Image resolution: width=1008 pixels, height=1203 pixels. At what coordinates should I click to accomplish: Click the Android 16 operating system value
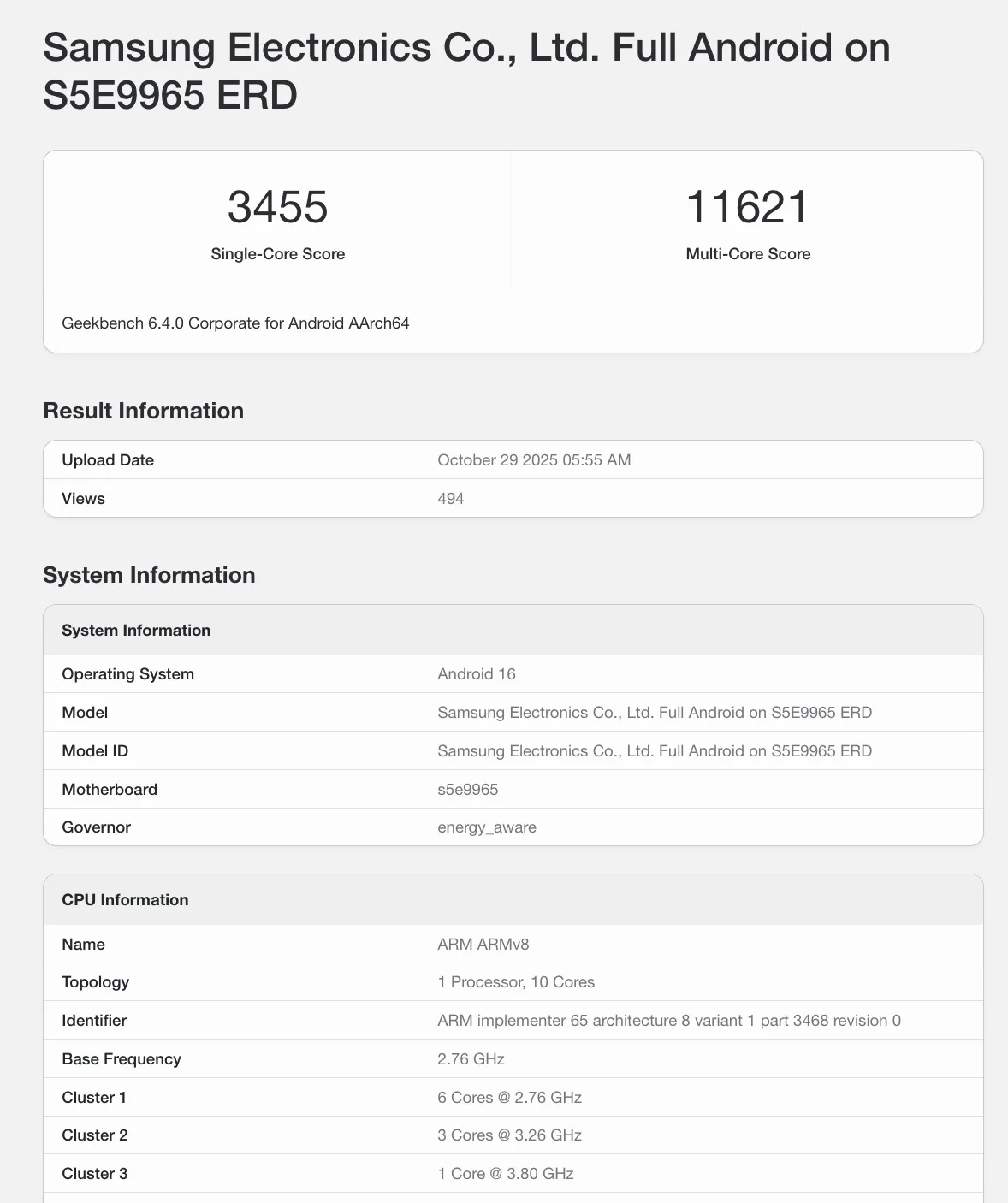tap(476, 674)
